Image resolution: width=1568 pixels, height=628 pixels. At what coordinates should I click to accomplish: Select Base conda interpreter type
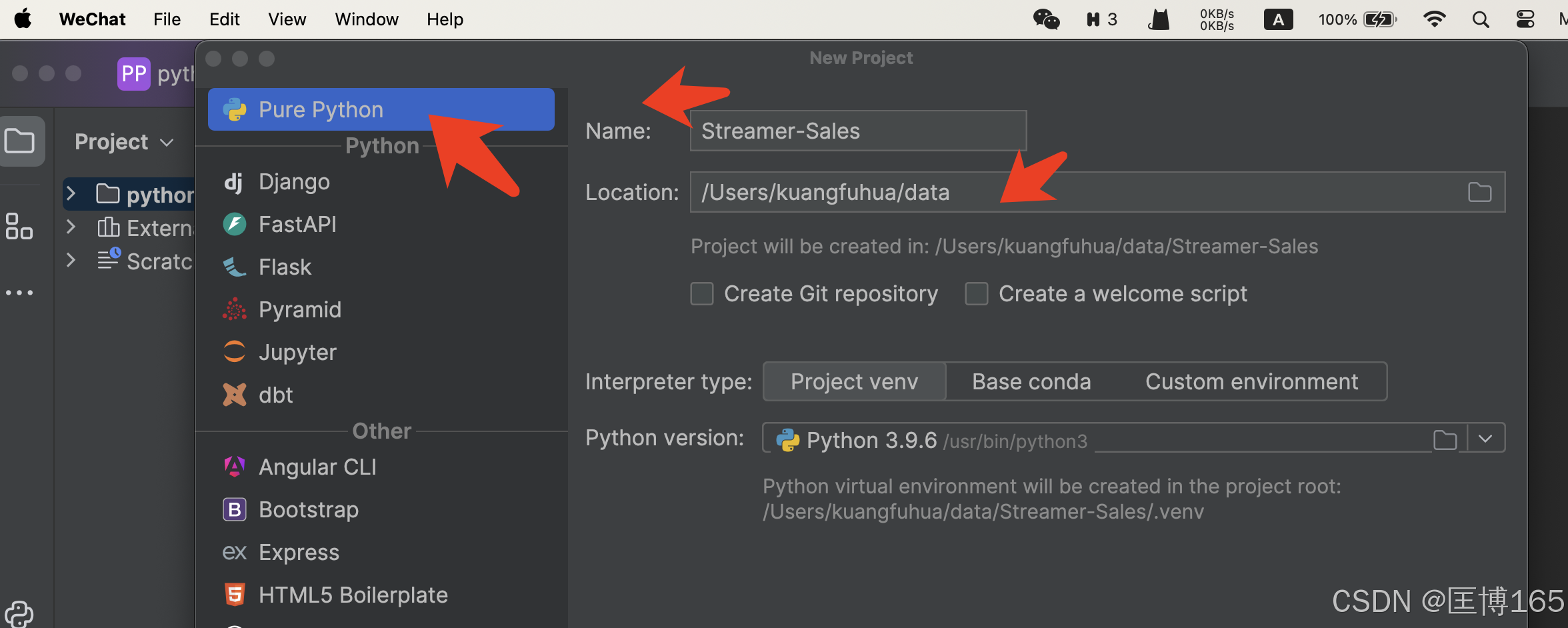1031,381
